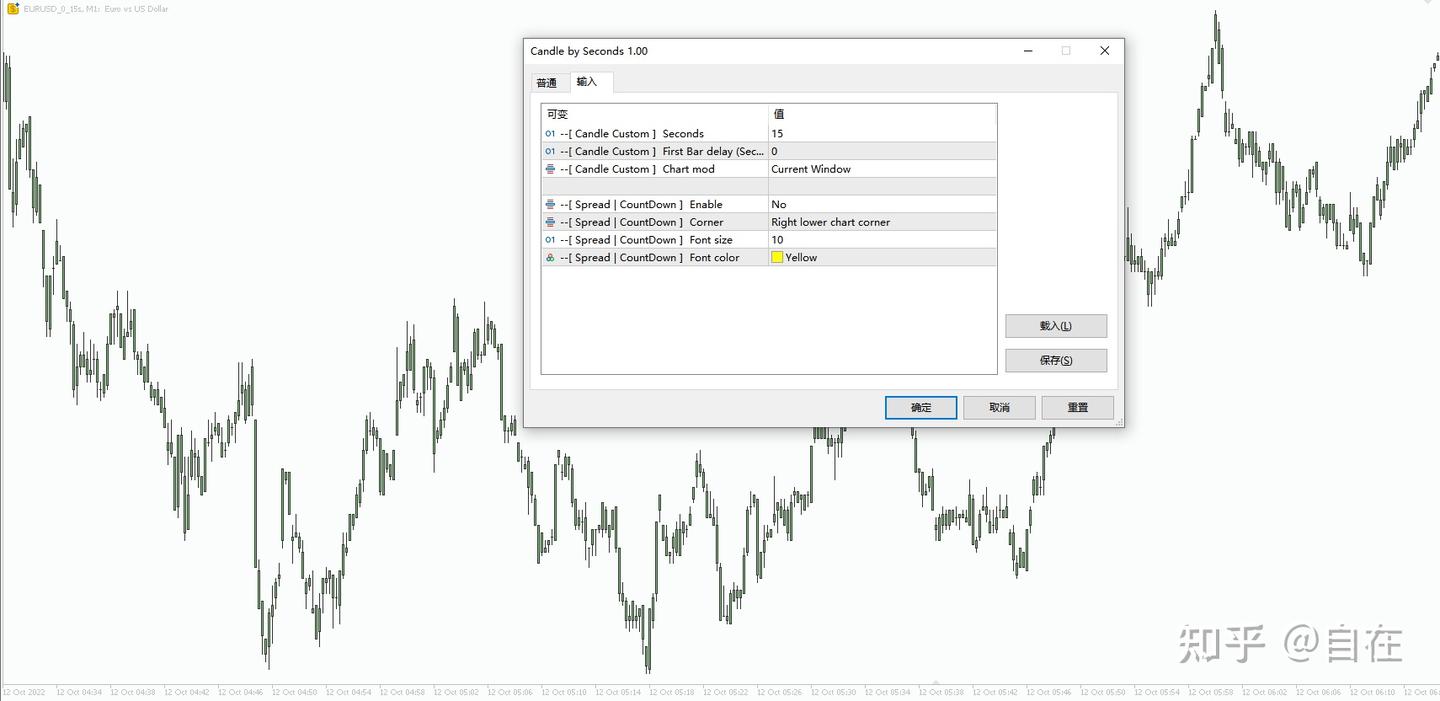Select the 输入 tab
1440x701 pixels.
(x=587, y=82)
